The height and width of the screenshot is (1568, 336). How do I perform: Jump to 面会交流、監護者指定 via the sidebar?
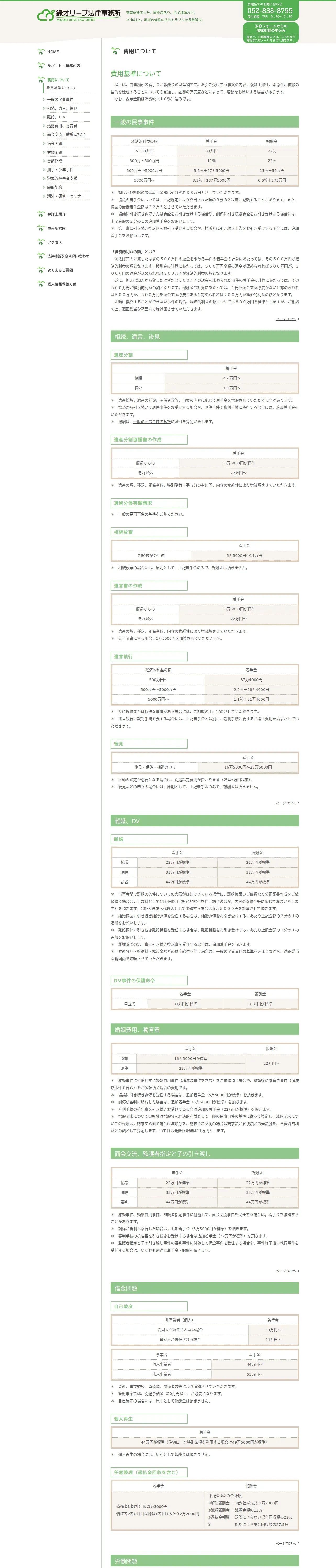pyautogui.click(x=66, y=135)
